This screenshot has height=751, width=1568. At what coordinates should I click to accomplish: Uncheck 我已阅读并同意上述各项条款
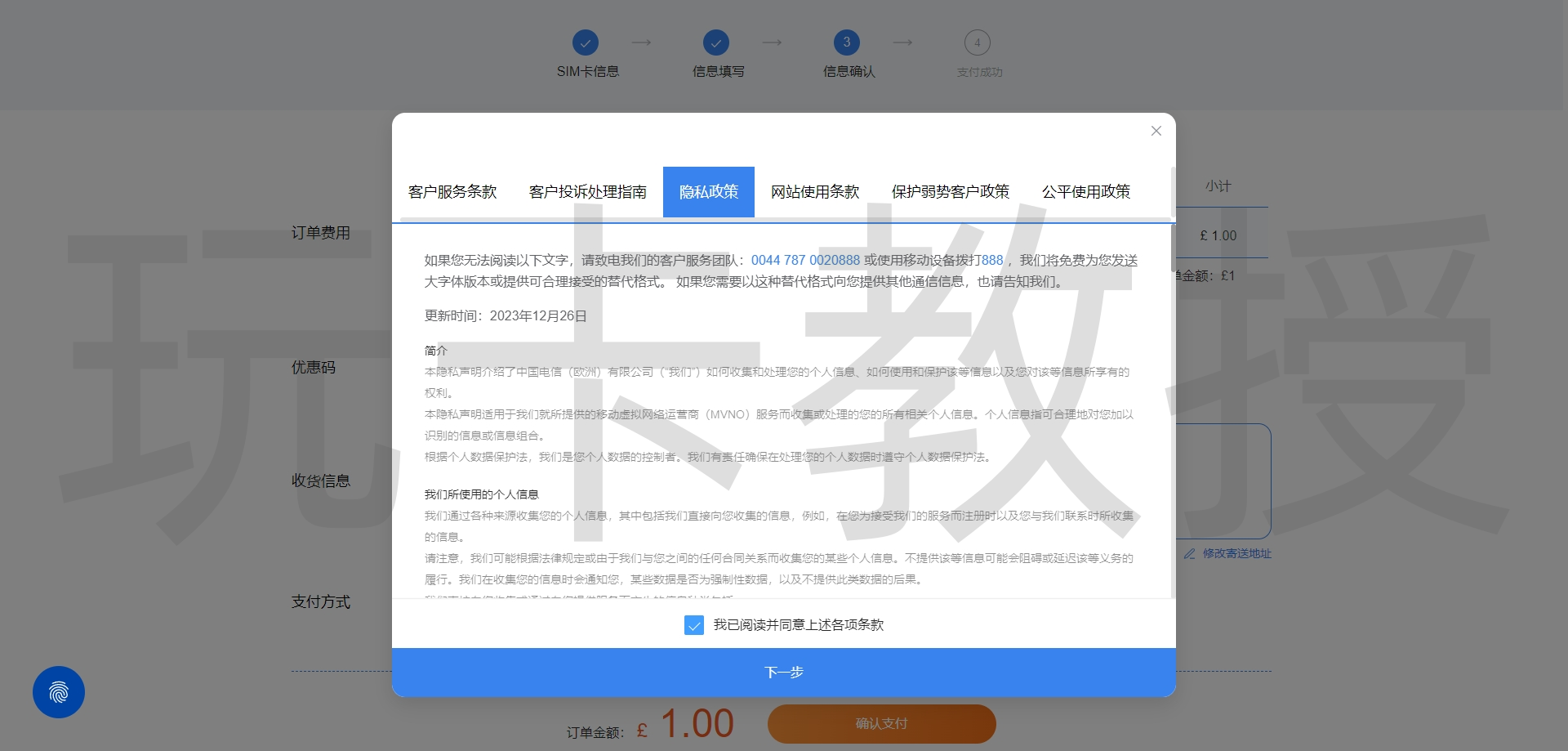pyautogui.click(x=694, y=625)
